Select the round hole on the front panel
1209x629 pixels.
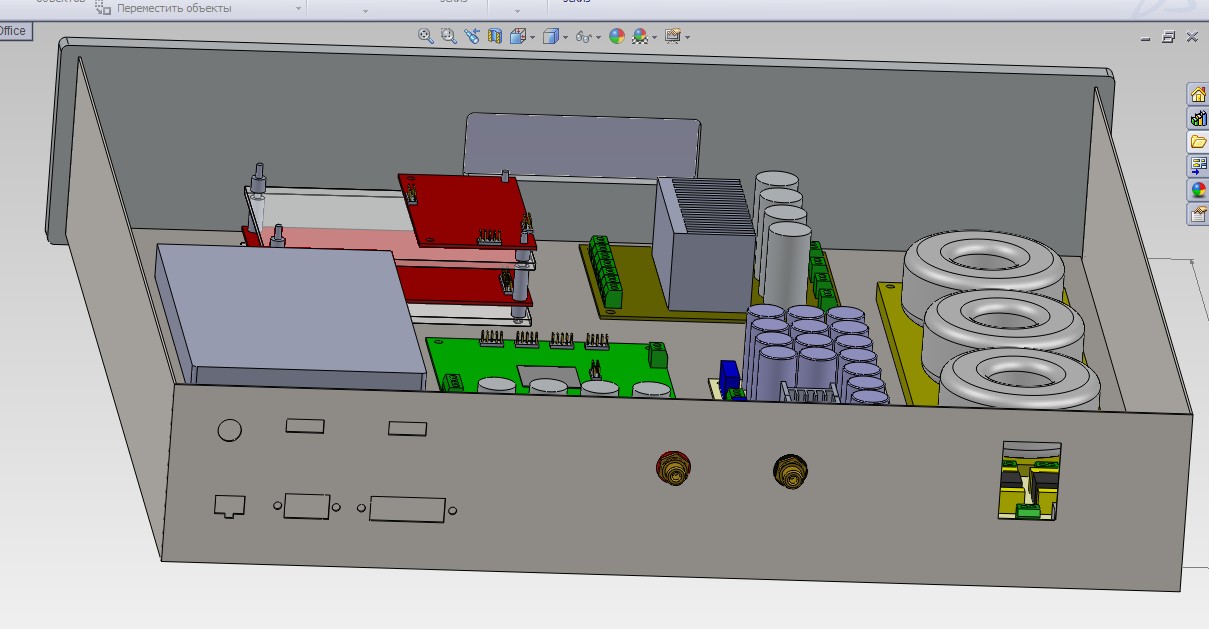pyautogui.click(x=230, y=430)
